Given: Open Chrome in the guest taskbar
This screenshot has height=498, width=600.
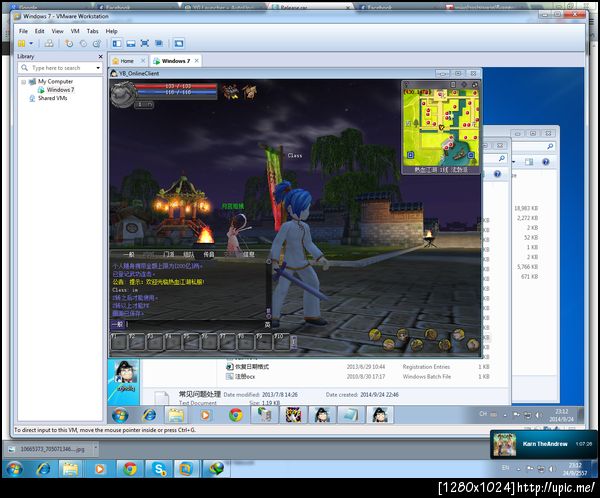Looking at the screenshot, I should click(x=235, y=415).
